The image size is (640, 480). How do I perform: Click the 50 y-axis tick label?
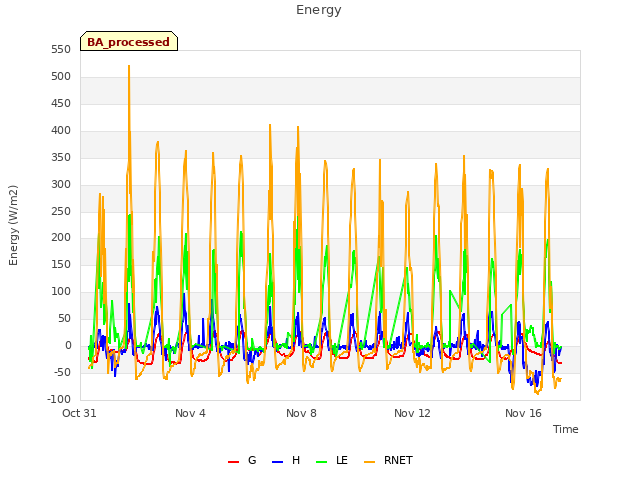point(64,319)
